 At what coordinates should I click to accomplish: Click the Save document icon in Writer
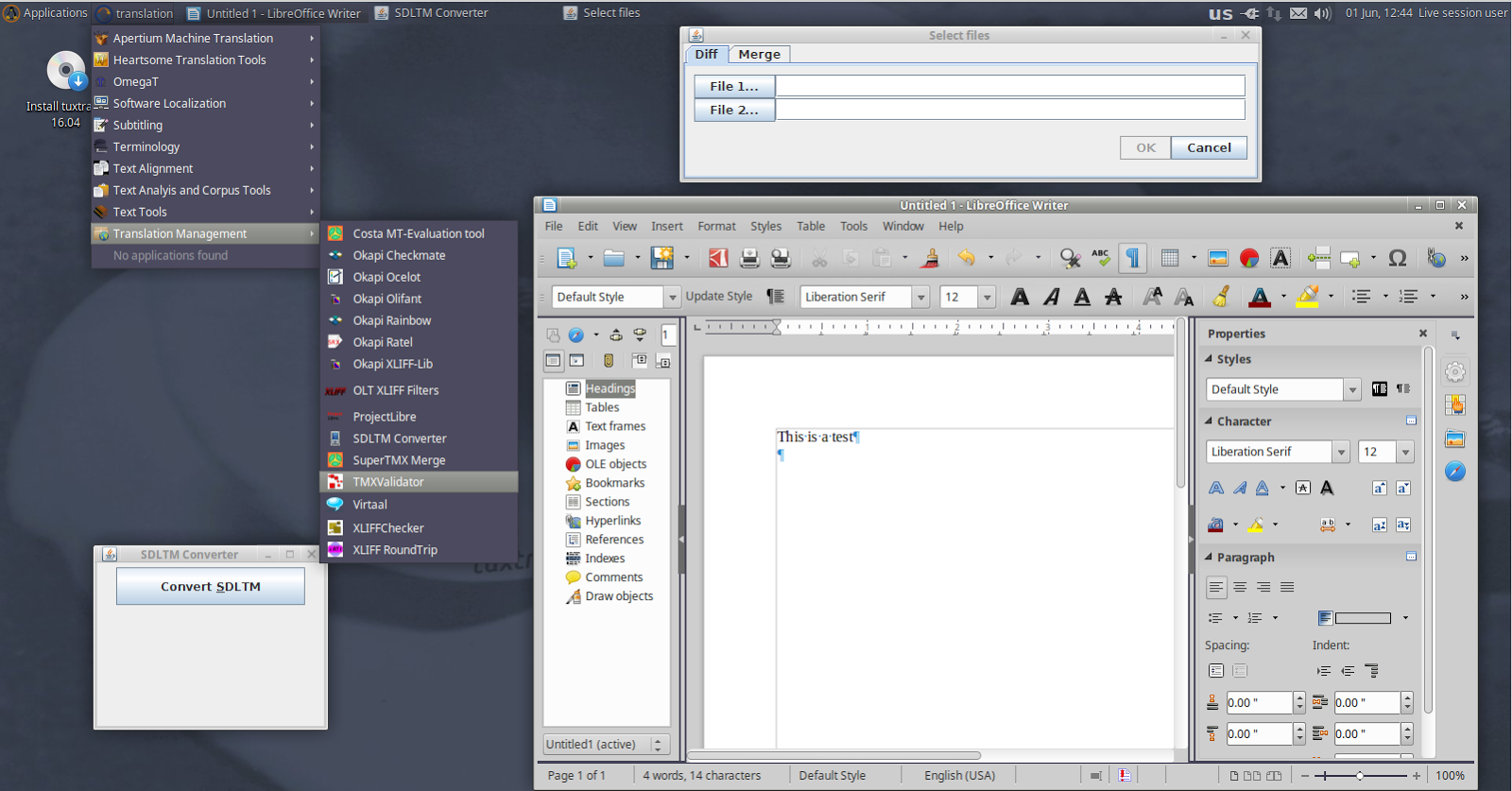pyautogui.click(x=662, y=258)
